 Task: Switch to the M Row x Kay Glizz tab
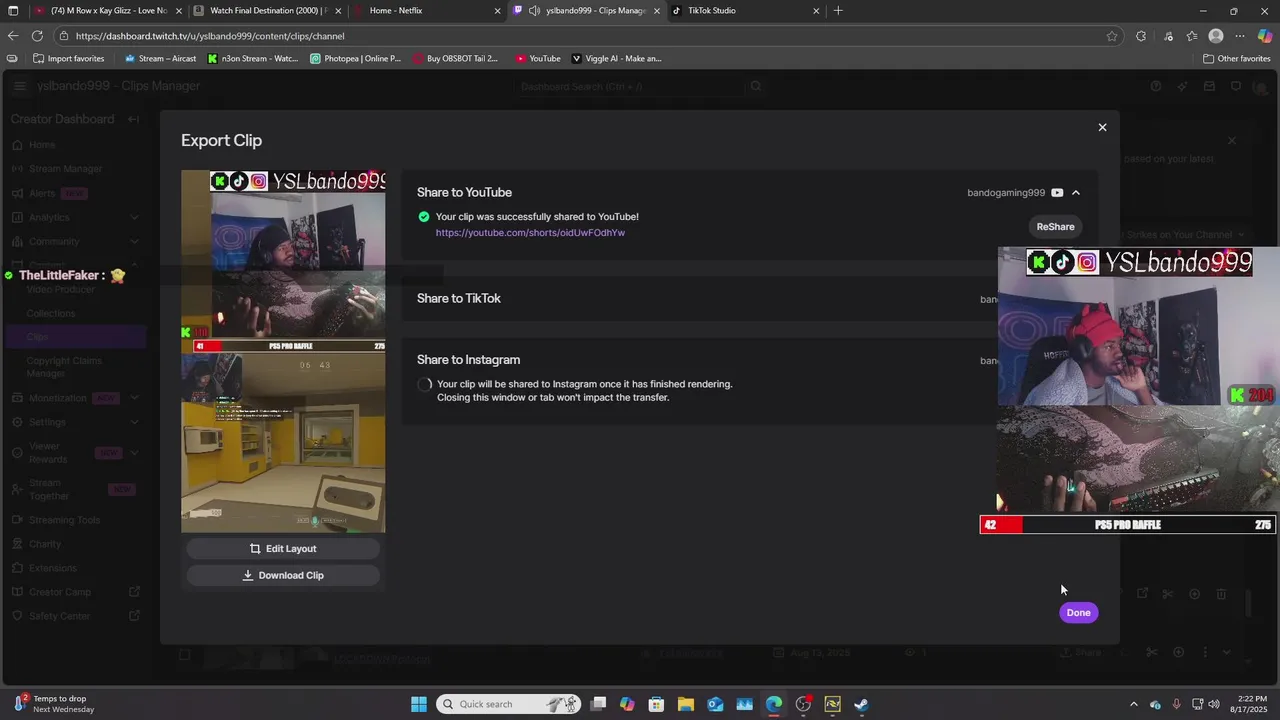(108, 11)
